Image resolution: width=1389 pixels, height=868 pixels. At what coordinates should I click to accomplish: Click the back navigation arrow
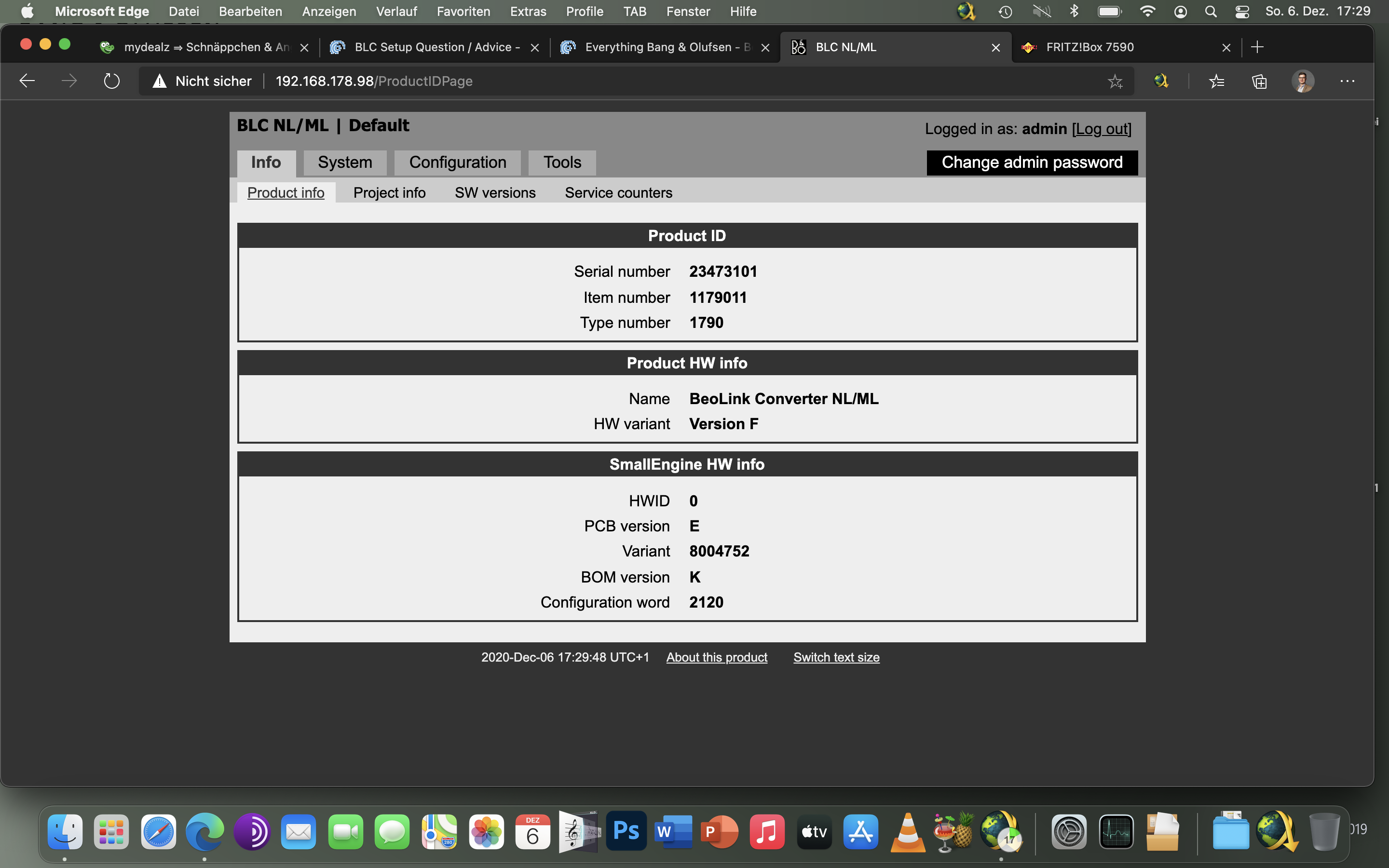[x=27, y=81]
